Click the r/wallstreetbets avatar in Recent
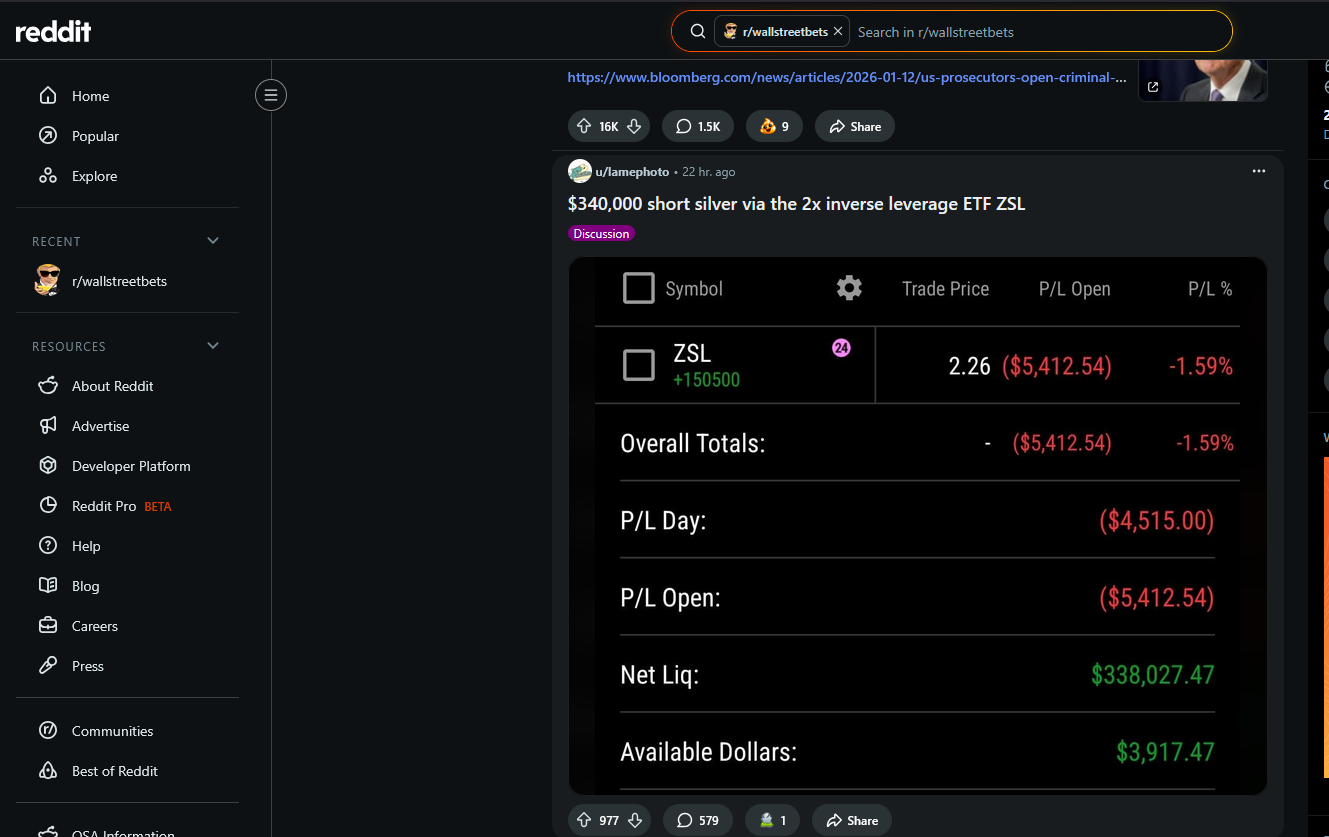 pos(47,281)
